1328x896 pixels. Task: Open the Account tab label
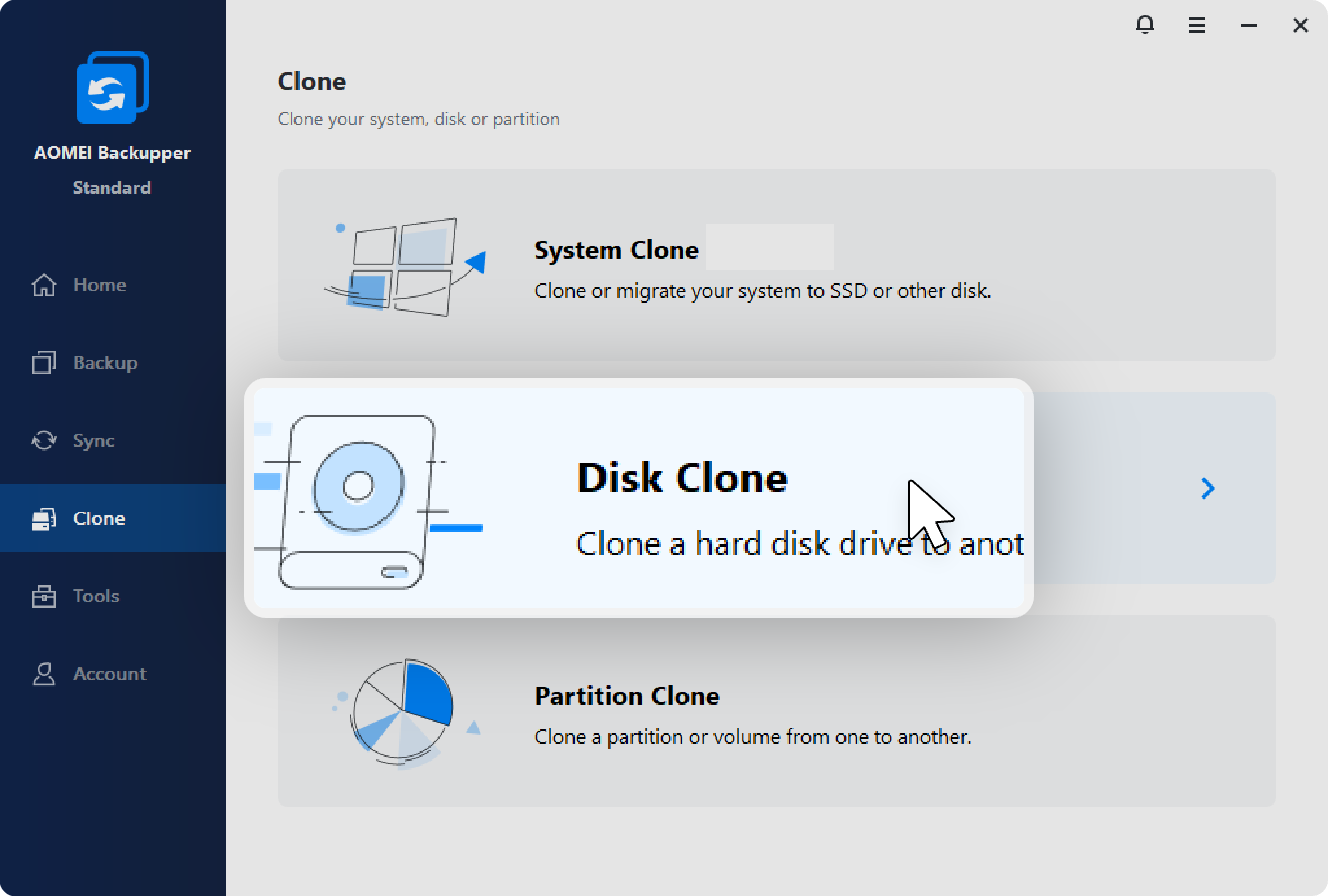(110, 674)
